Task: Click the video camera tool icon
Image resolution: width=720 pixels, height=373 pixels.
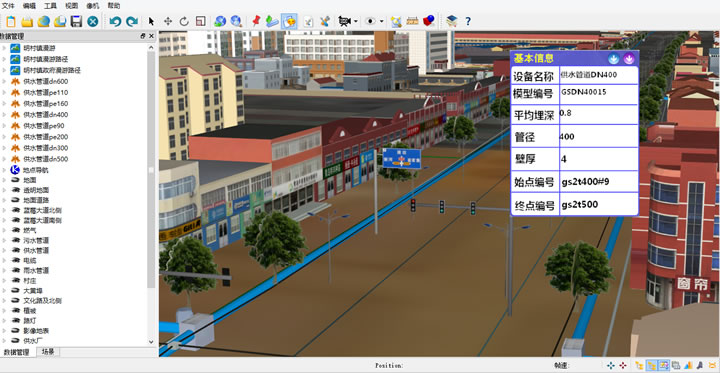Action: point(344,21)
